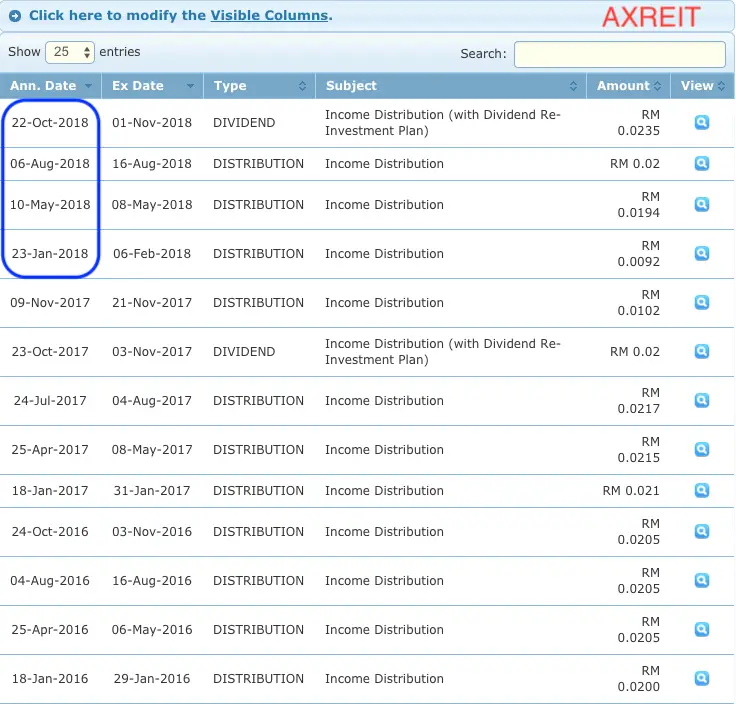The image size is (736, 704).
Task: Click DISTRIBUTION type in 06-Aug-2018 row
Action: 259,163
